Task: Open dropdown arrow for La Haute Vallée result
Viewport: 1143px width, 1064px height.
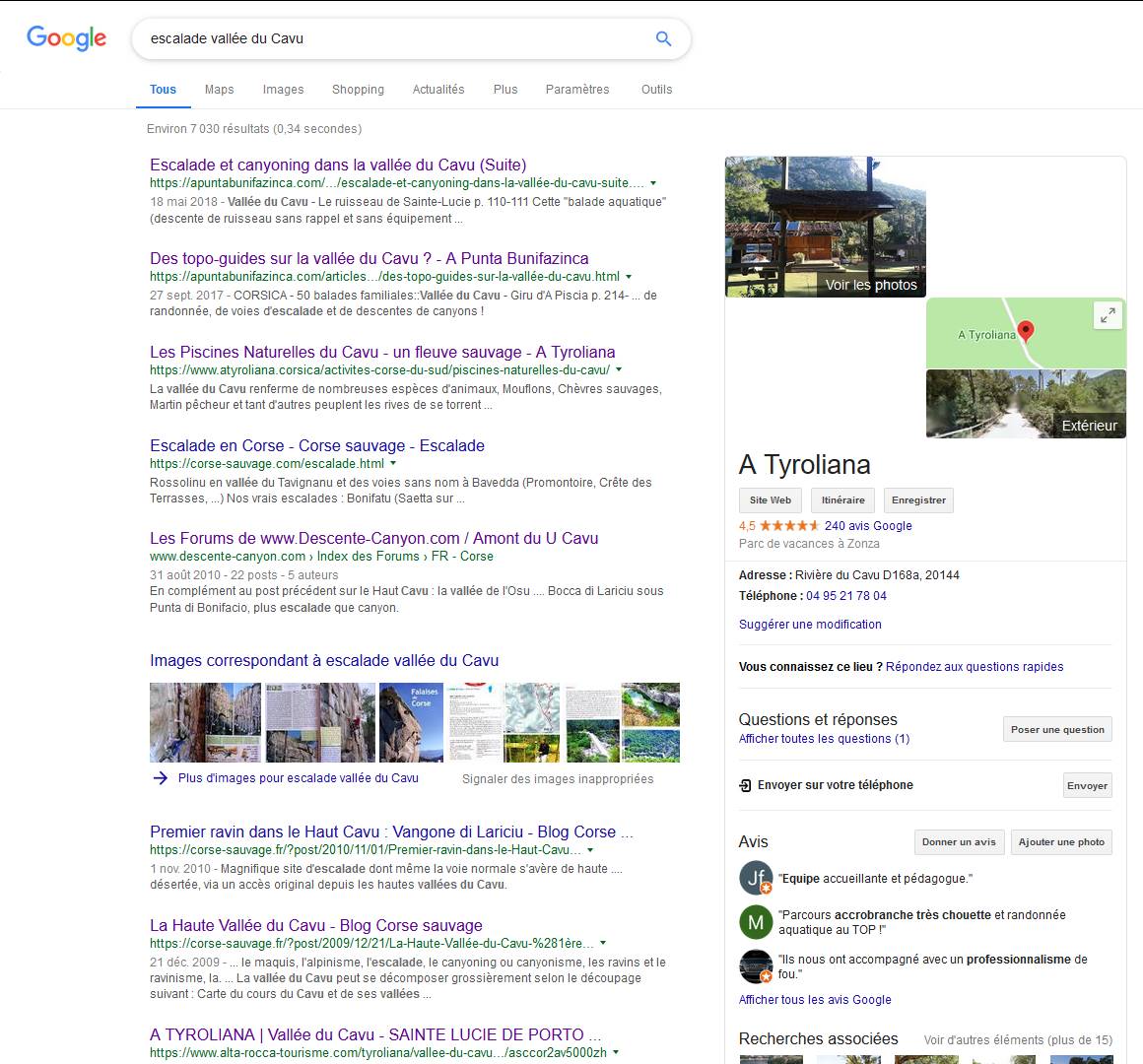Action: (603, 943)
